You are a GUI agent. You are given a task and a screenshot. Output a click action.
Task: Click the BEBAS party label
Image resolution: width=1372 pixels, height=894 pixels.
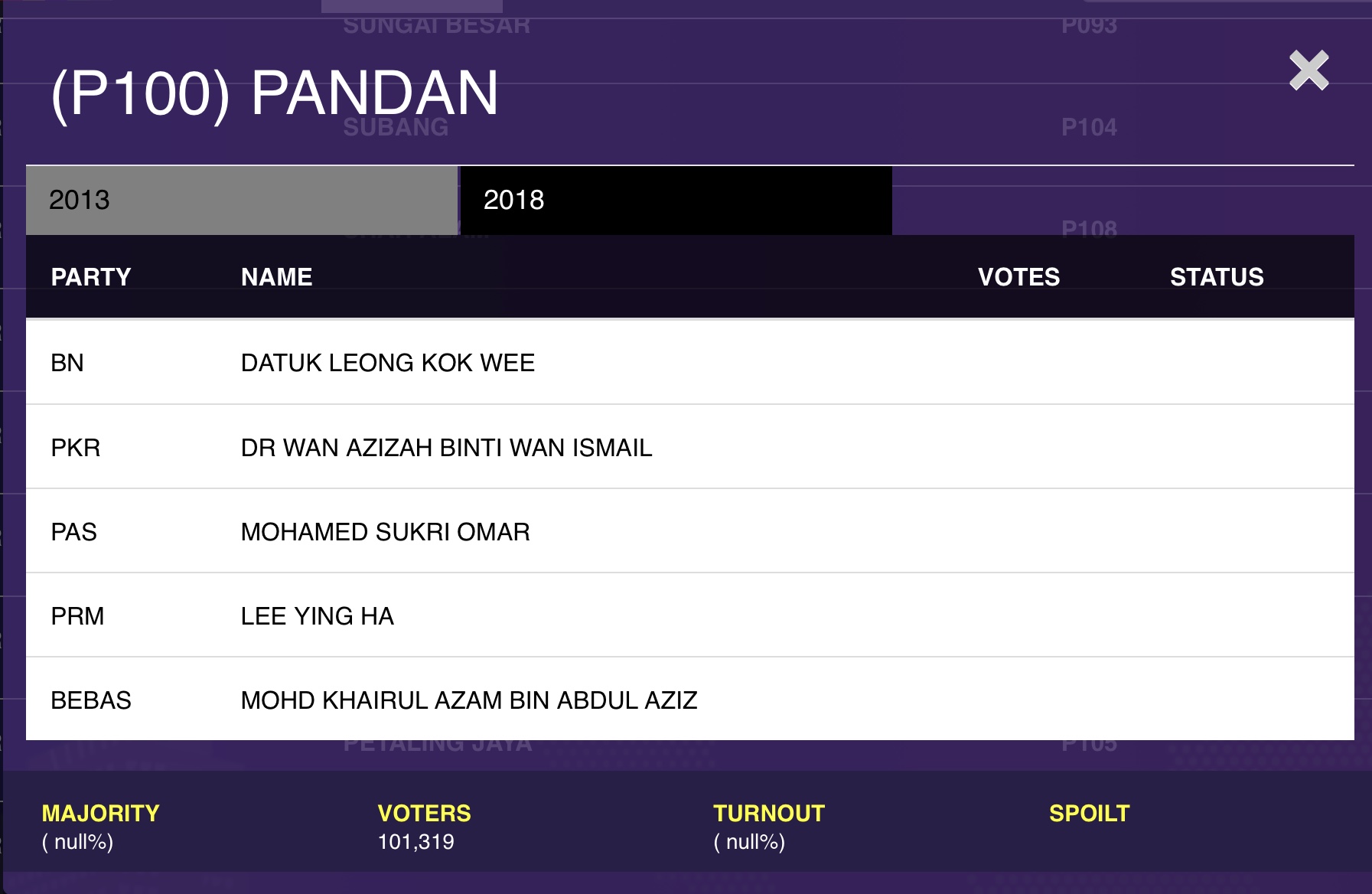click(91, 700)
